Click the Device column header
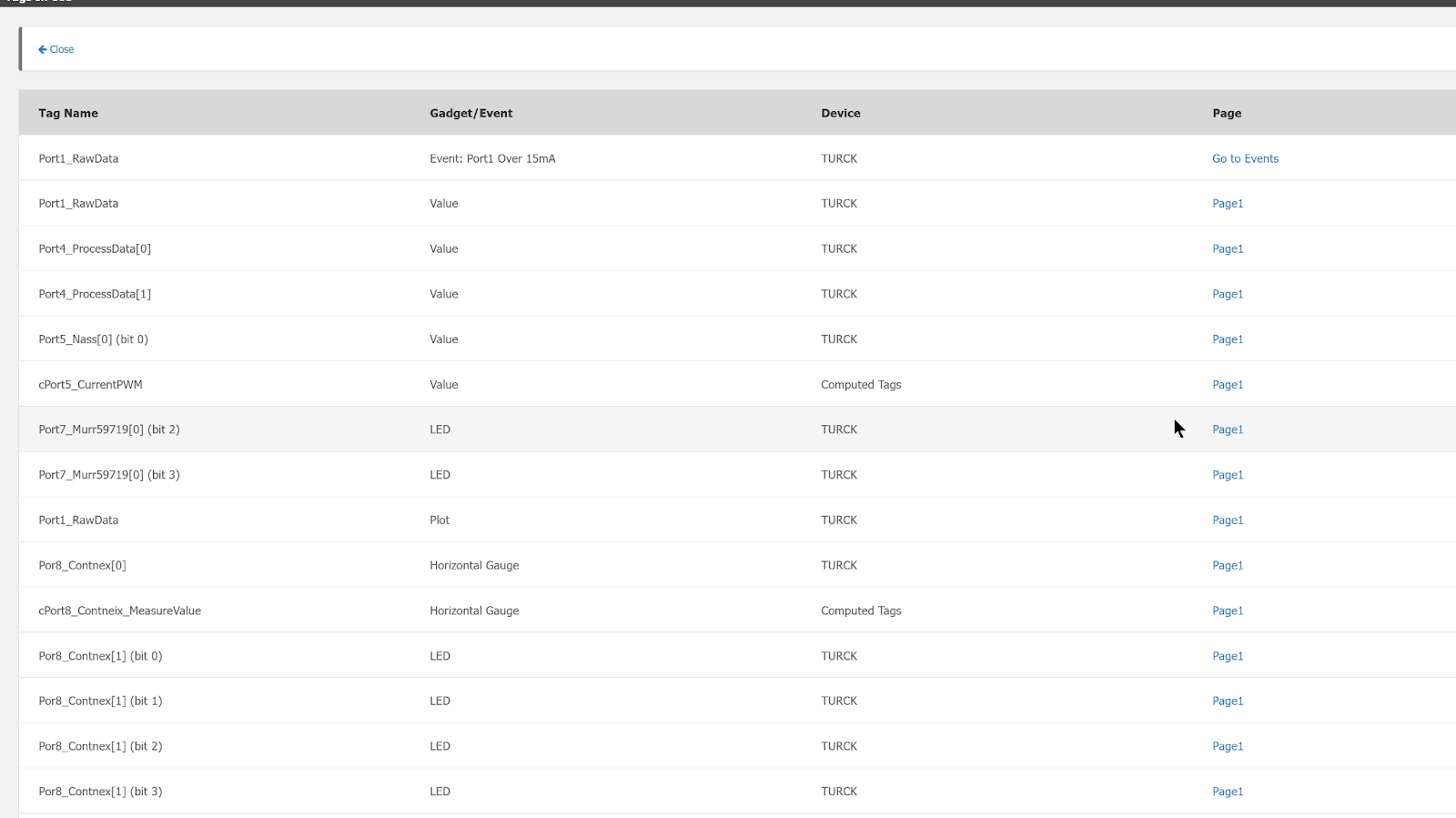This screenshot has height=818, width=1456. (x=841, y=113)
